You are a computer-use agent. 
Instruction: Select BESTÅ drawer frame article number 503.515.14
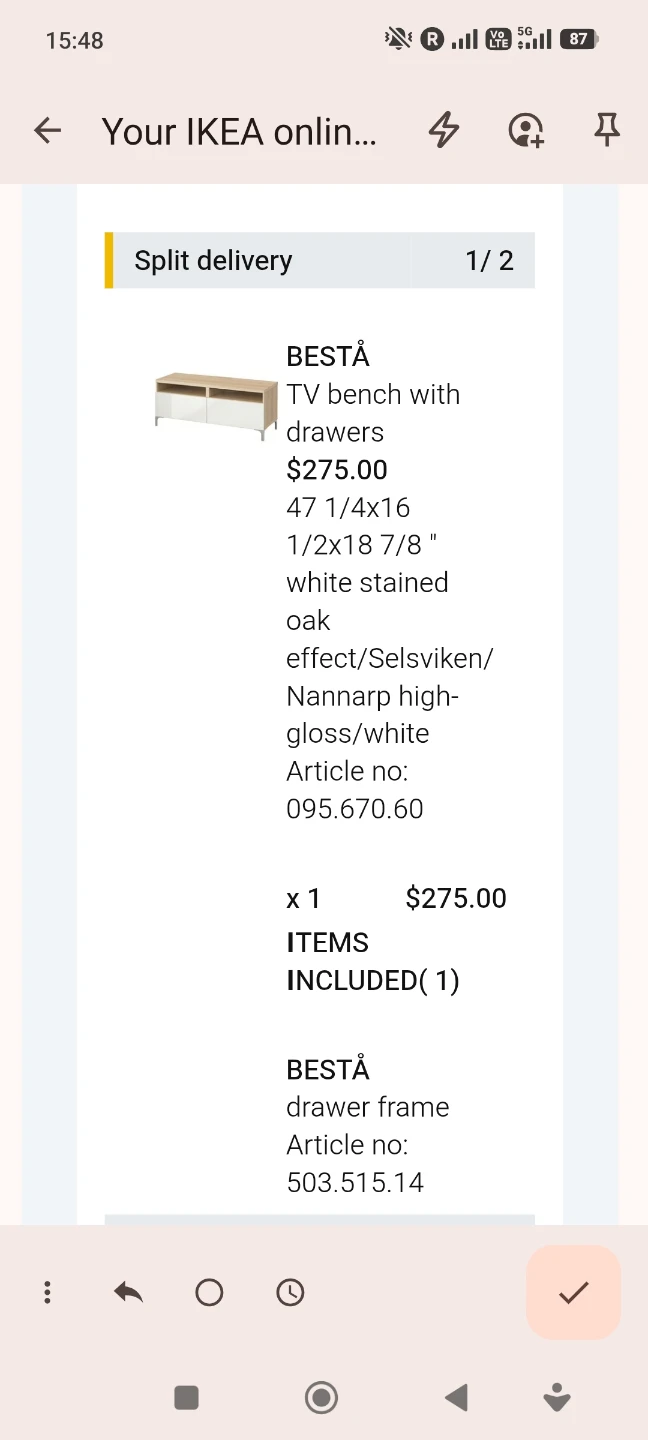[355, 1182]
